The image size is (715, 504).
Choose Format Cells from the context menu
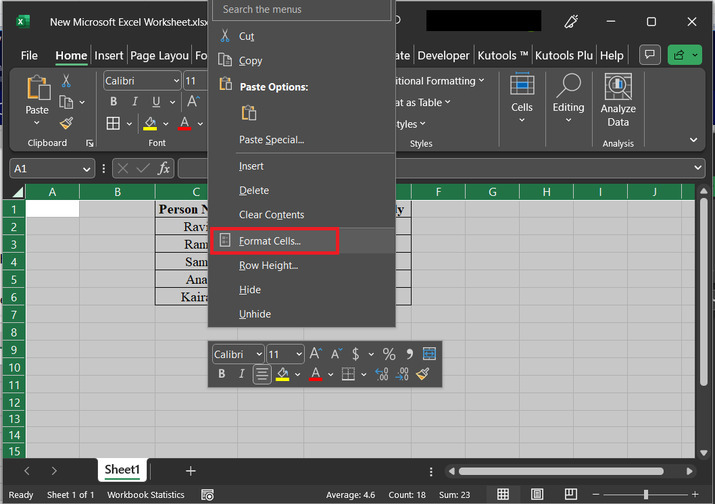pos(270,241)
